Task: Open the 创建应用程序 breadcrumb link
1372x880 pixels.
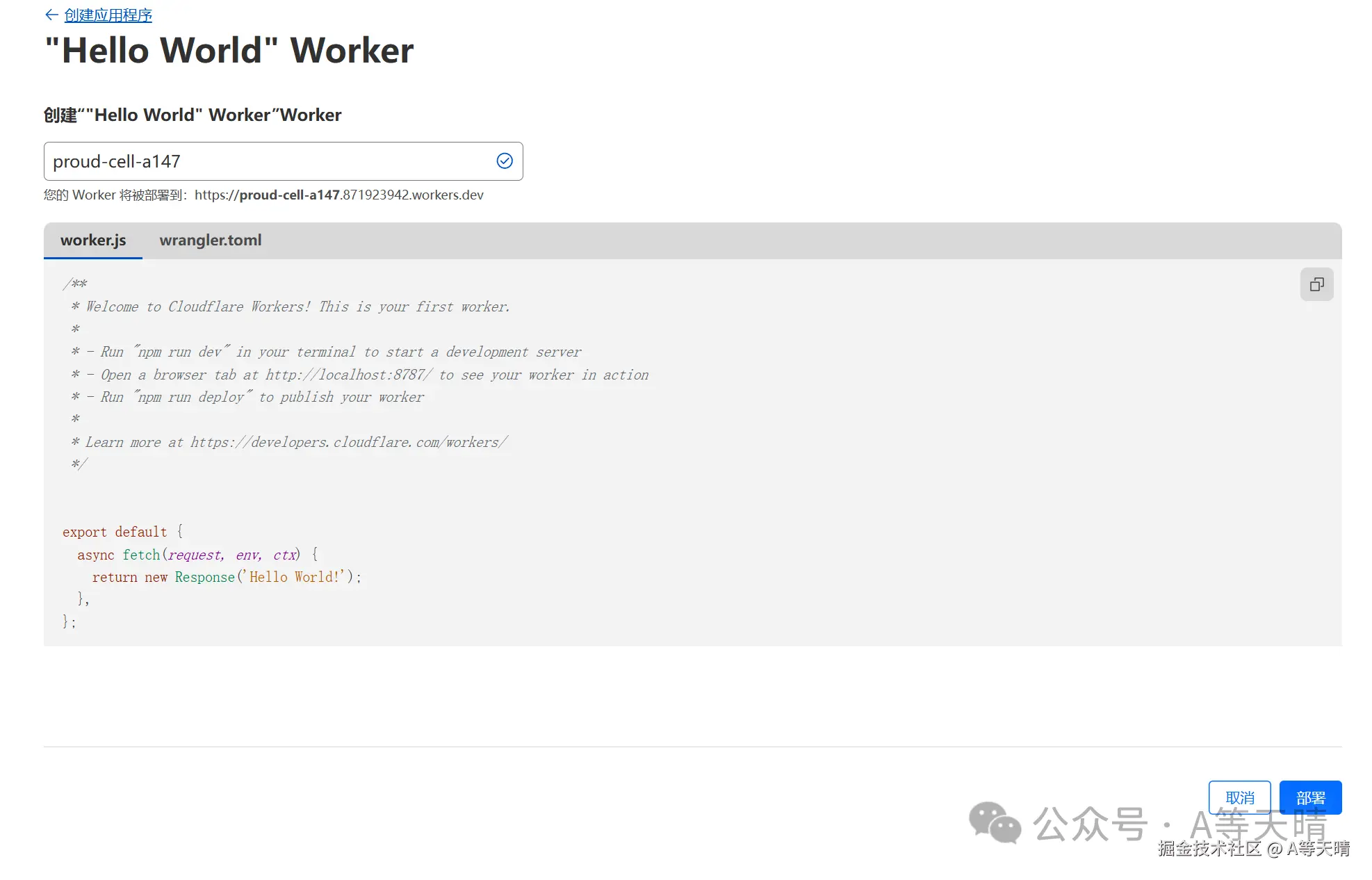Action: coord(108,15)
